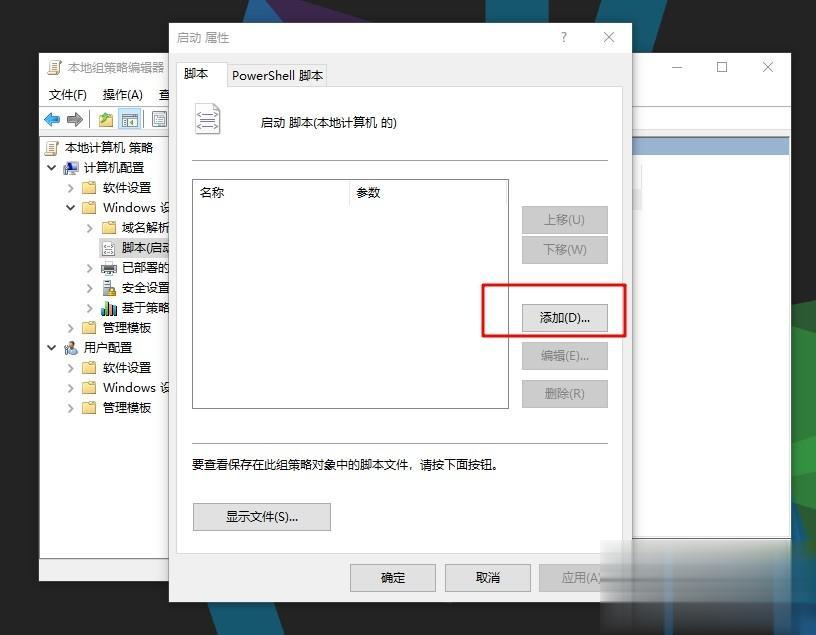Collapse the 计算机配置 node
Viewport: 816px width, 635px height.
pyautogui.click(x=52, y=168)
